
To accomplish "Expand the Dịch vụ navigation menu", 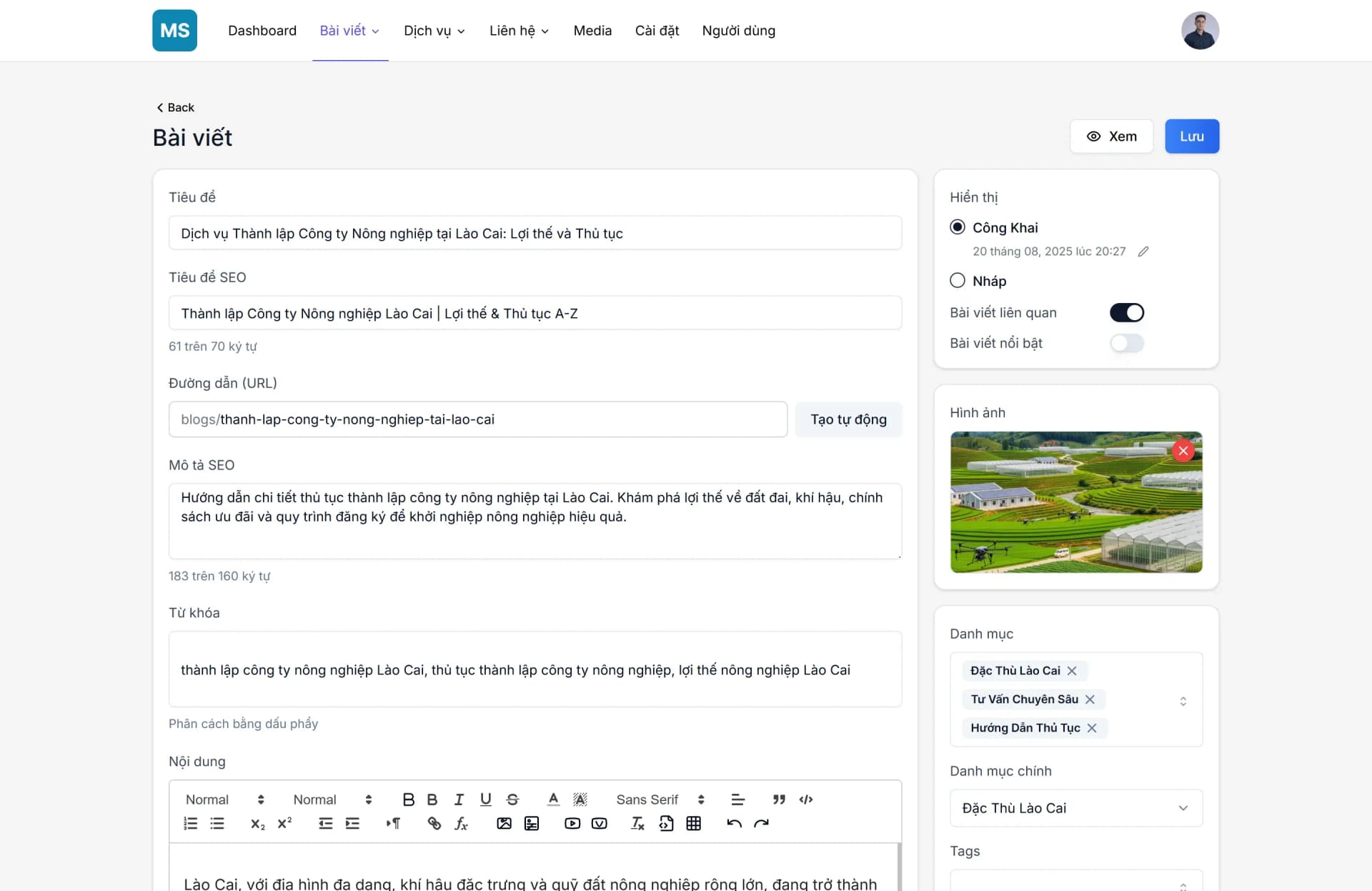I will 434,31.
